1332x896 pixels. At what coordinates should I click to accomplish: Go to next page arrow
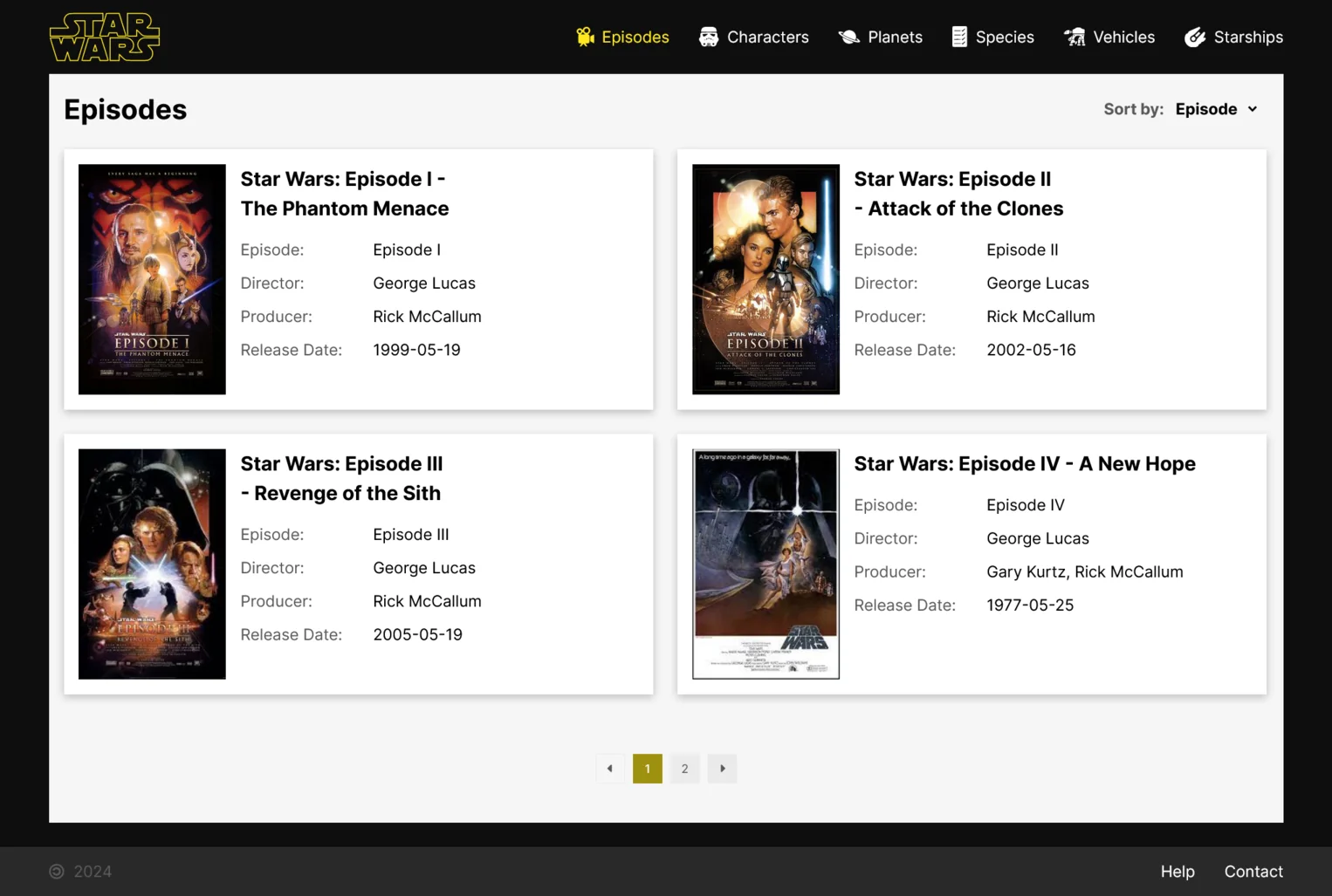(723, 769)
